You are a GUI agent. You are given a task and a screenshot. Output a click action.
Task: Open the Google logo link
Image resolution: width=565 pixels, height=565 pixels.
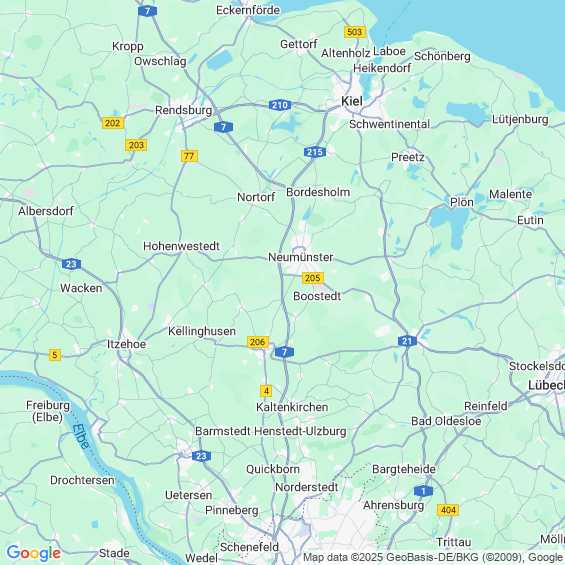34,553
